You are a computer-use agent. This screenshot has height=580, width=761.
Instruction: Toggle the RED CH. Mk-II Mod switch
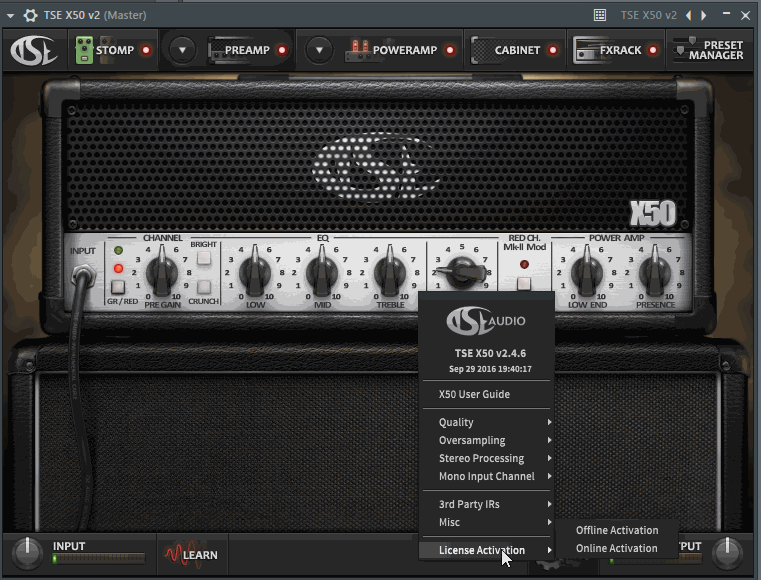pos(524,283)
